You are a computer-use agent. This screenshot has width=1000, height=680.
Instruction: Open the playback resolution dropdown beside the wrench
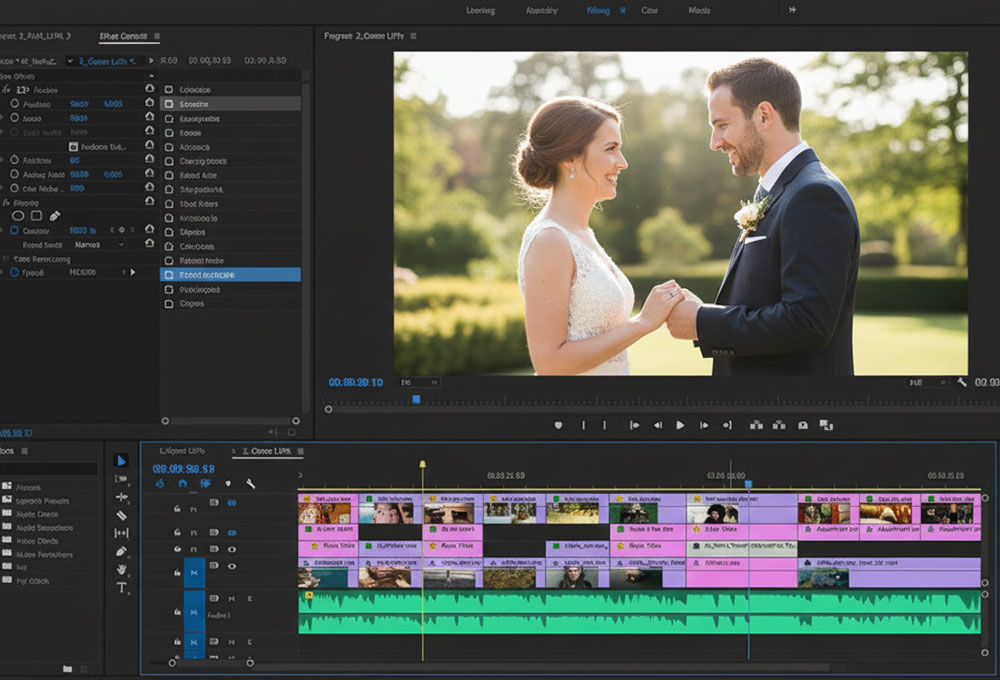(928, 382)
